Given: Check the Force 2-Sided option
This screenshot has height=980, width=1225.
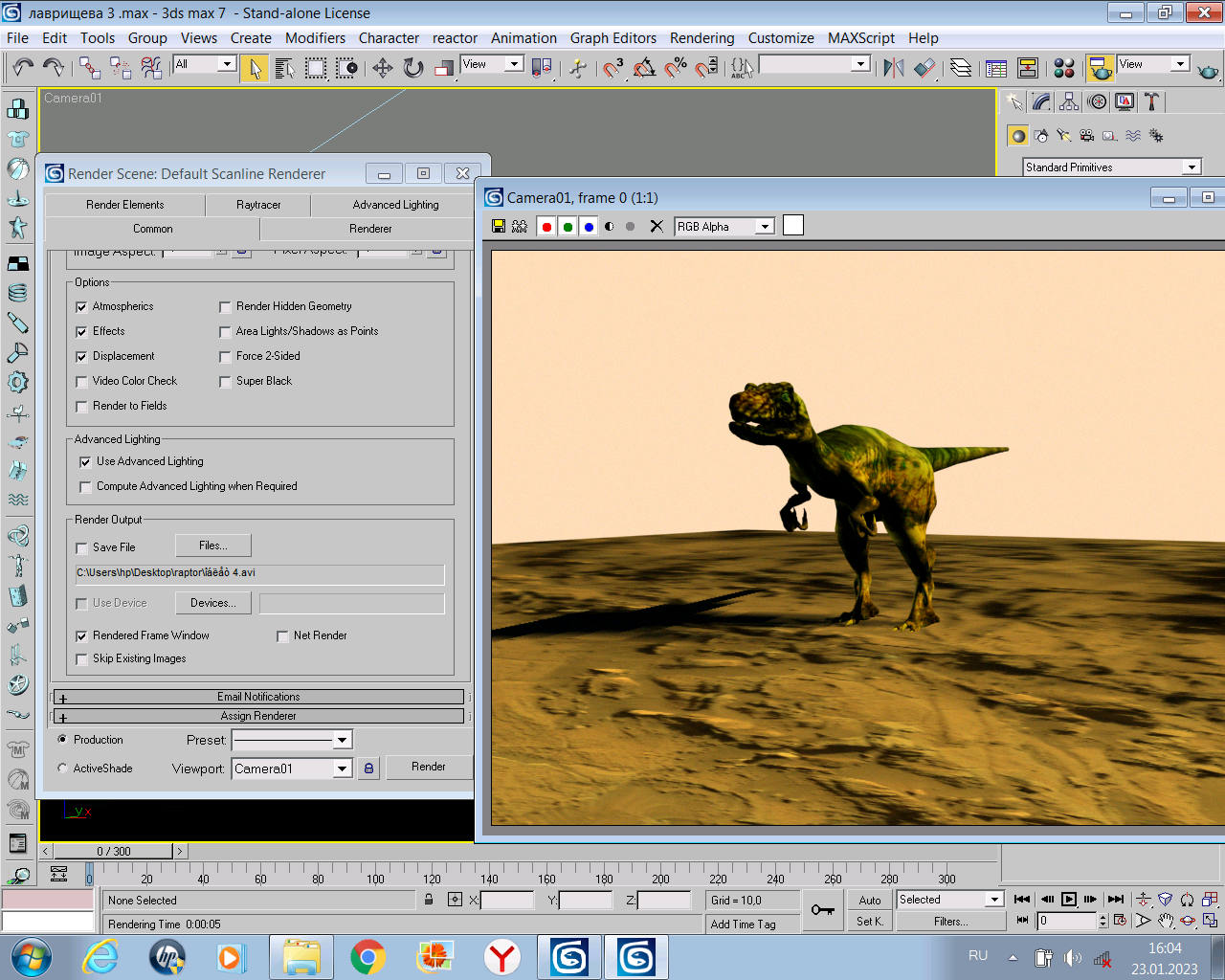Looking at the screenshot, I should [x=225, y=357].
